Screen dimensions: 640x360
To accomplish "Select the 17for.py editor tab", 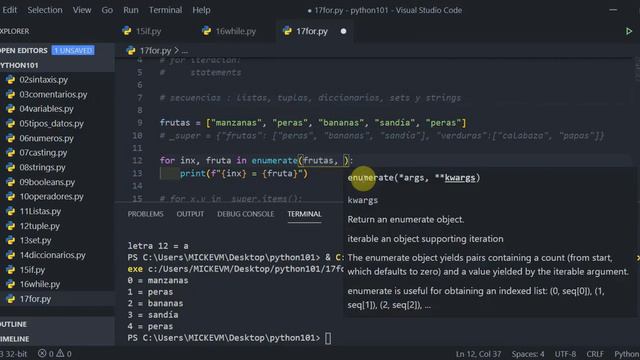I will 312,31.
